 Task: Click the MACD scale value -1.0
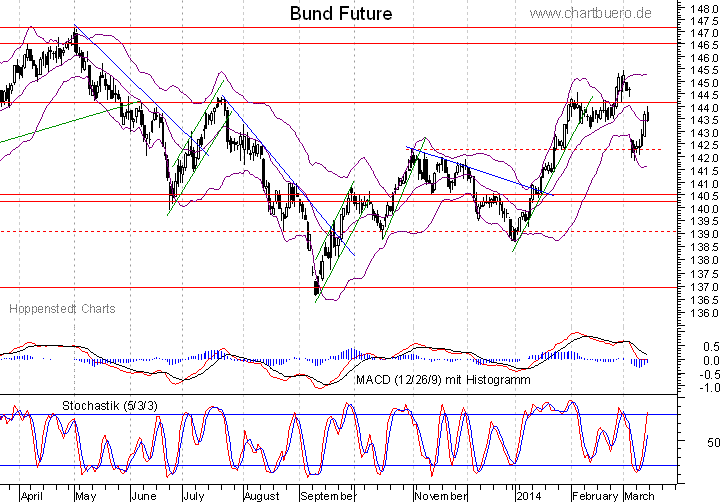point(709,388)
